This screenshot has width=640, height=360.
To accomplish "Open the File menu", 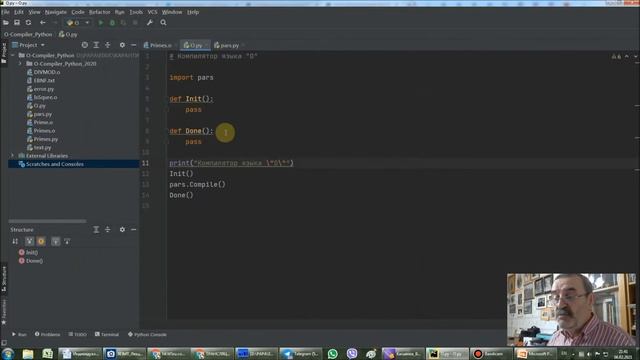I will pyautogui.click(x=5, y=12).
